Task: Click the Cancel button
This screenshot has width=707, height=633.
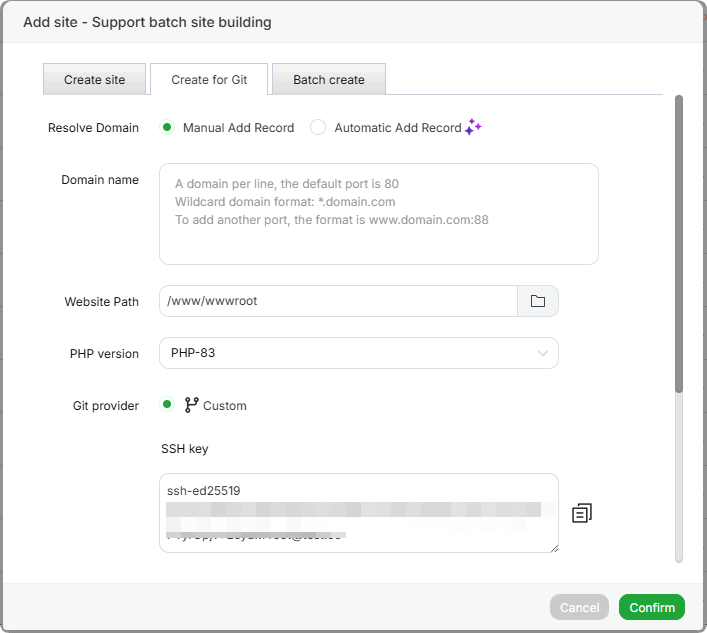Action: [x=579, y=607]
